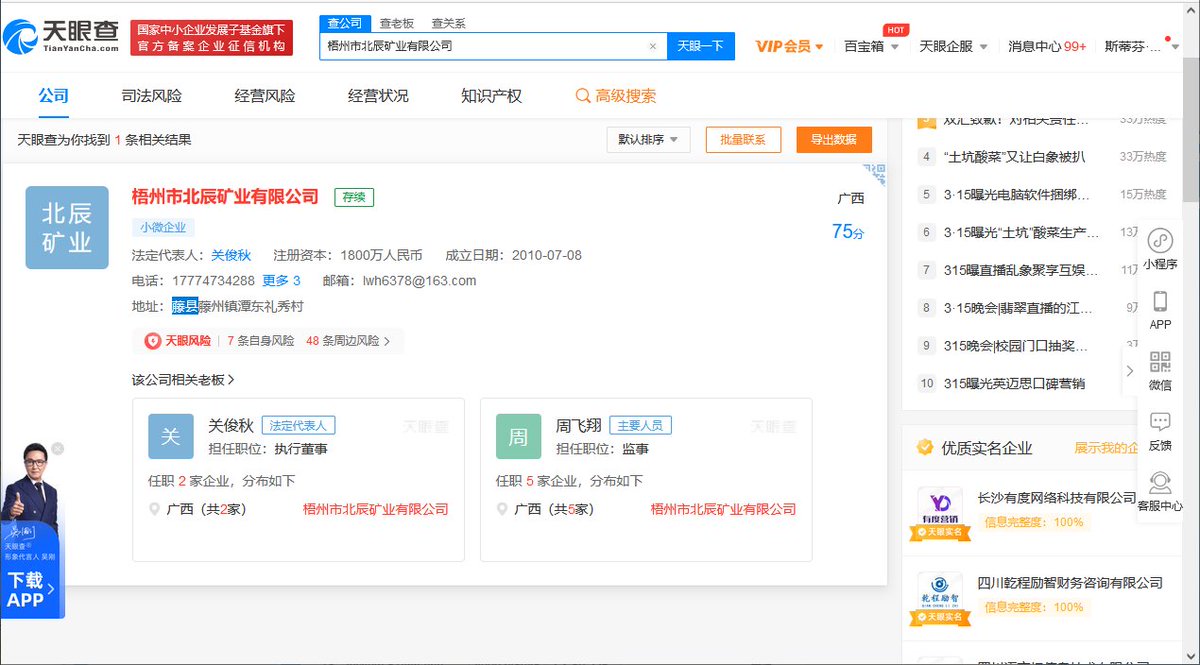Open 关俊秋 boss card name
The height and width of the screenshot is (665, 1200).
[231, 425]
